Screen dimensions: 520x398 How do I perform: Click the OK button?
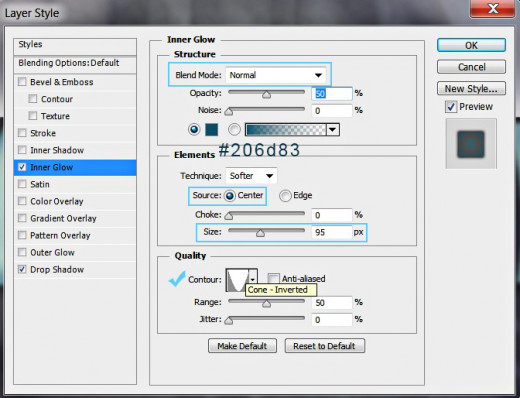tap(471, 45)
